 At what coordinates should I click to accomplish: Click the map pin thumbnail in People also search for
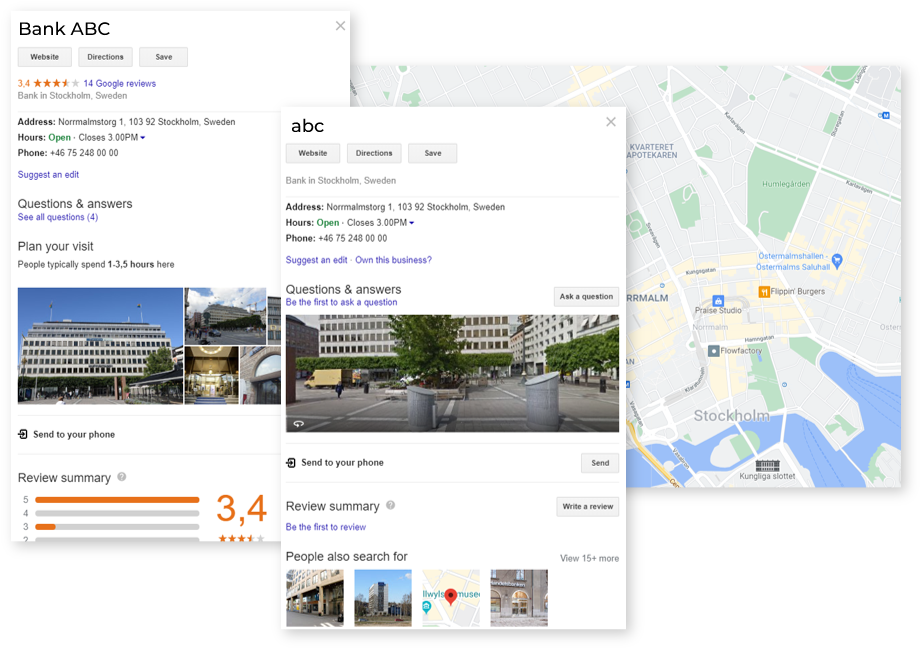tap(450, 598)
